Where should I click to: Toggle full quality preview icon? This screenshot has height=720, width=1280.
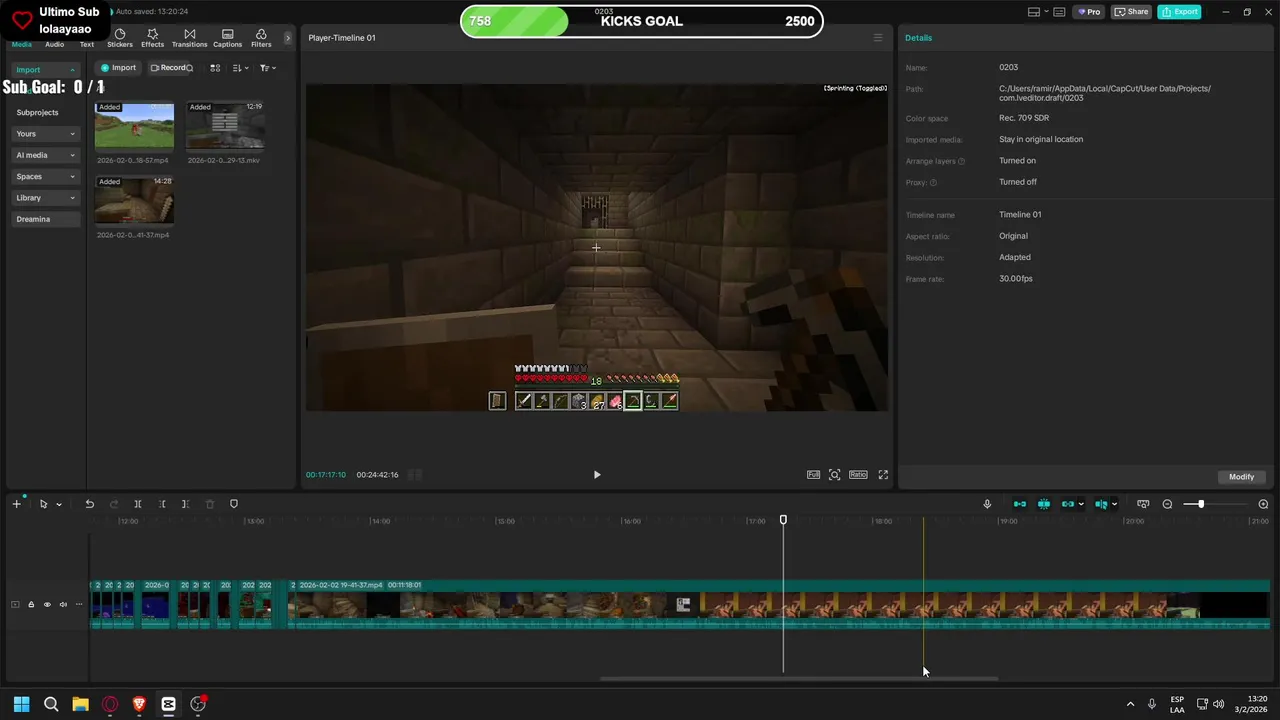[813, 475]
